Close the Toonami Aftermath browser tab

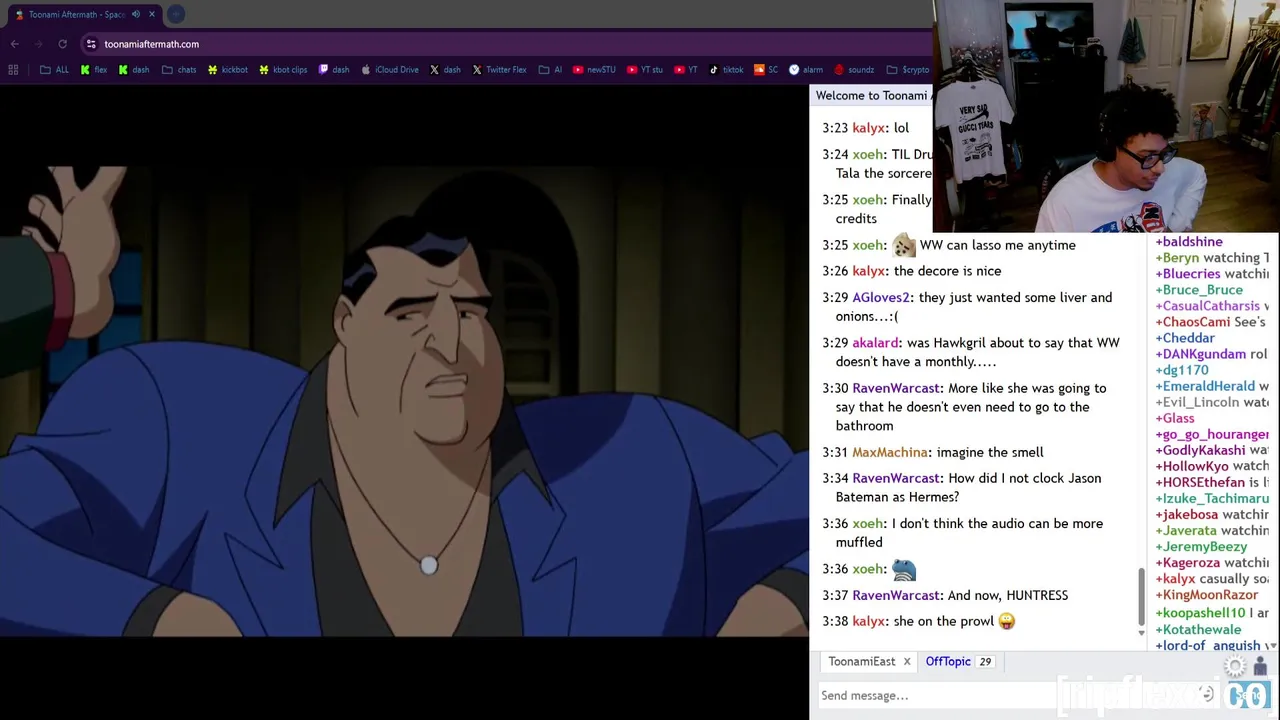[152, 14]
